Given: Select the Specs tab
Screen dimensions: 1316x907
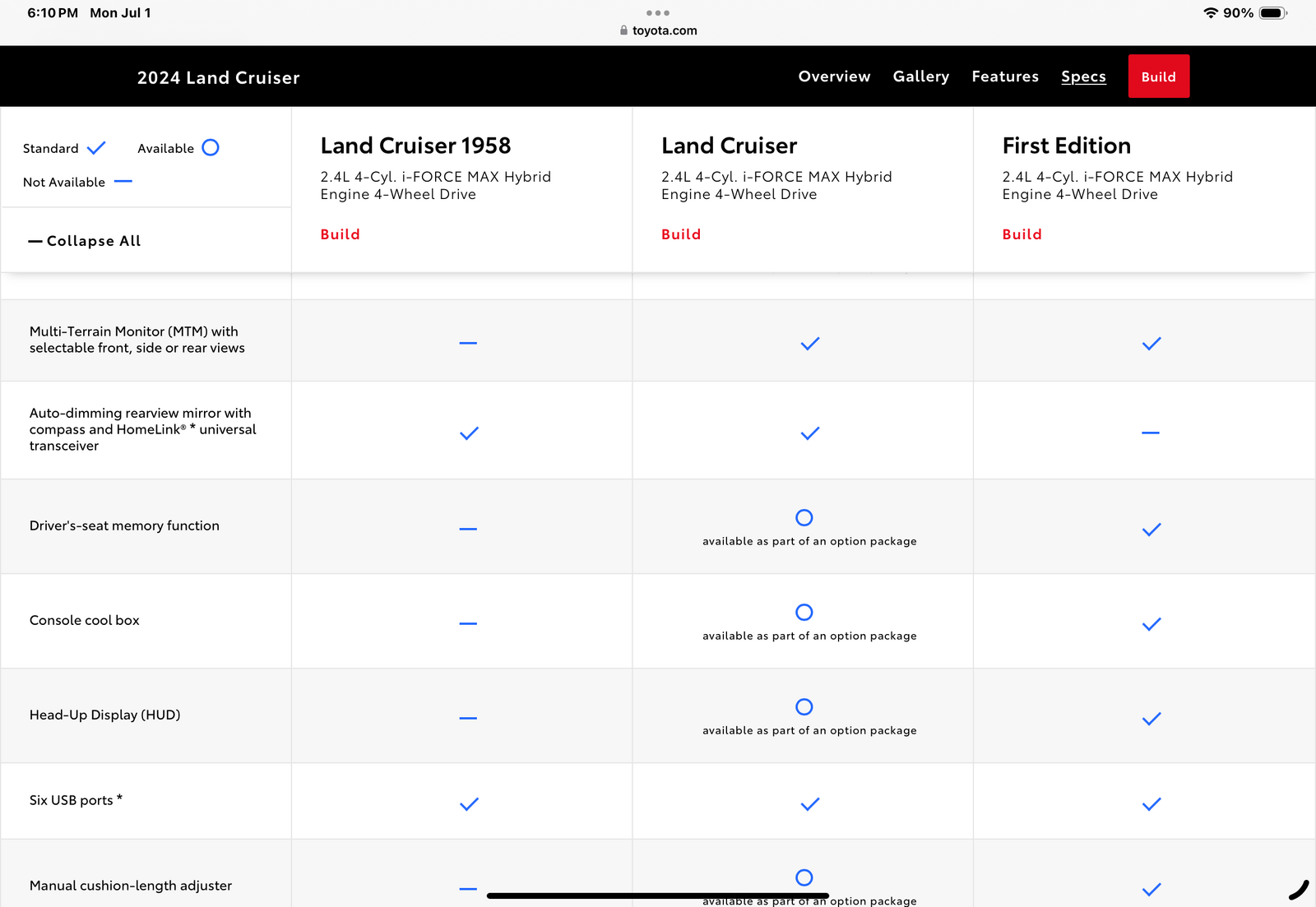Looking at the screenshot, I should point(1083,76).
